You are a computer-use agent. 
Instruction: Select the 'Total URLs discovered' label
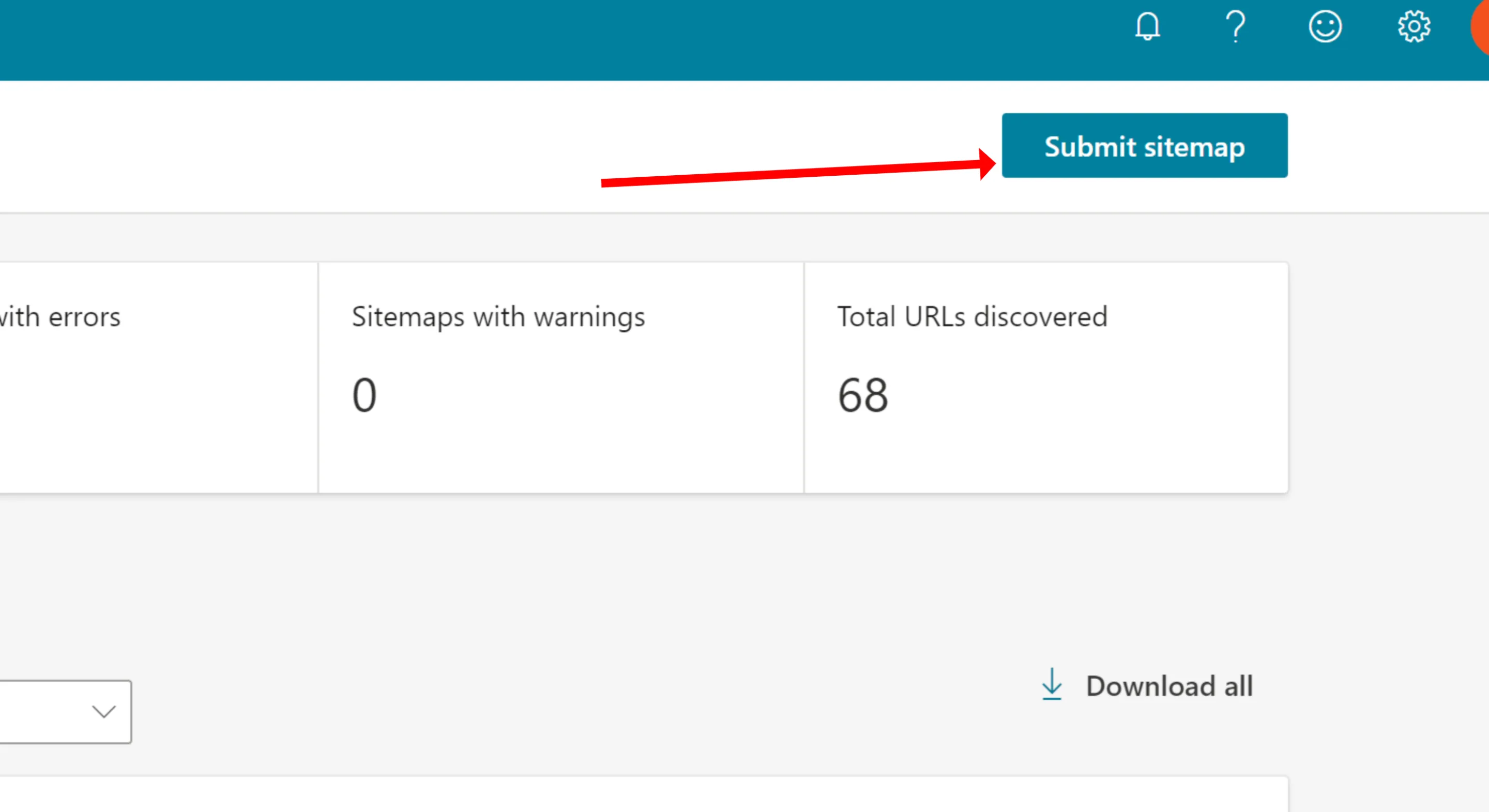pos(972,317)
